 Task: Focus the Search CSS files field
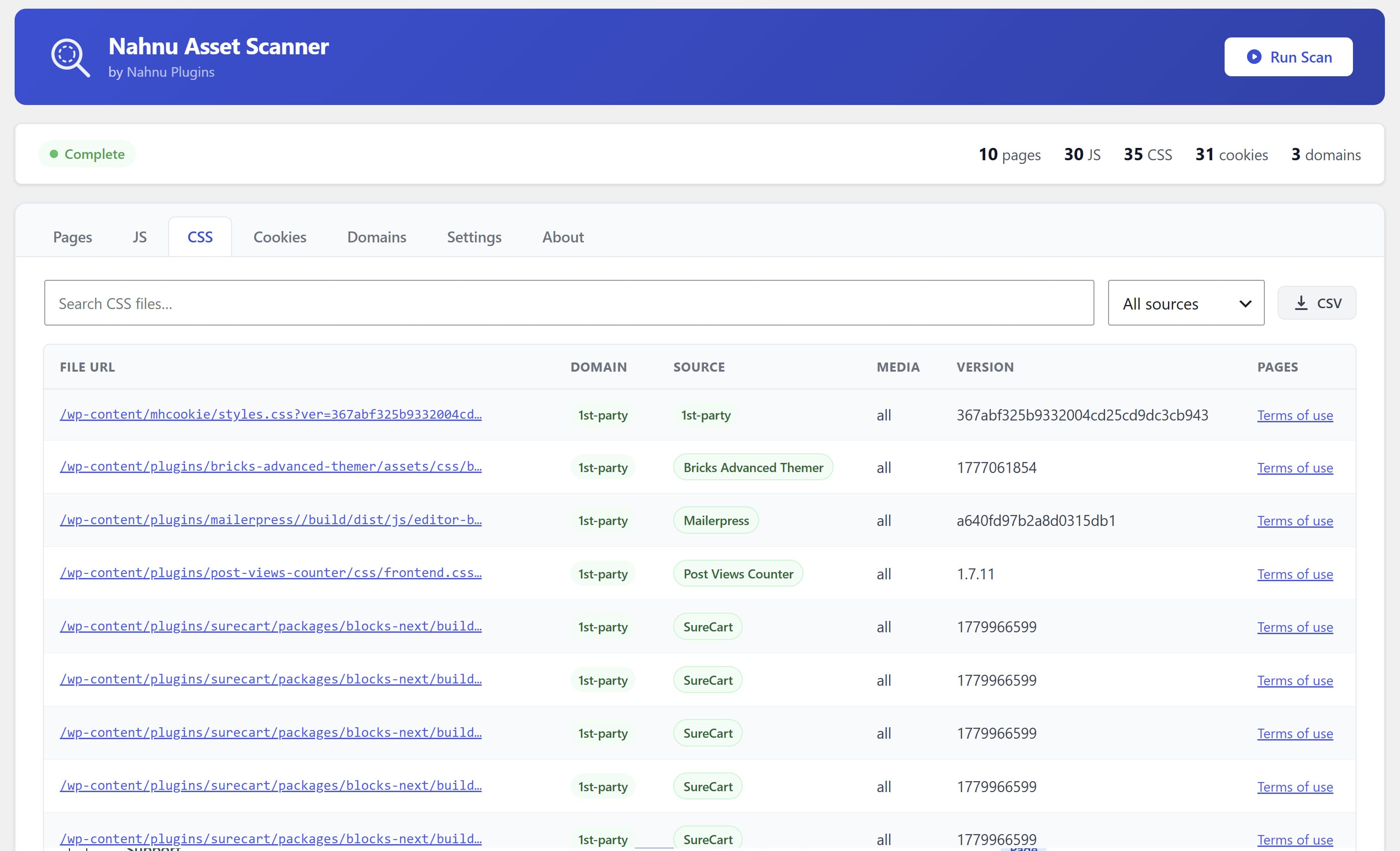coord(569,303)
